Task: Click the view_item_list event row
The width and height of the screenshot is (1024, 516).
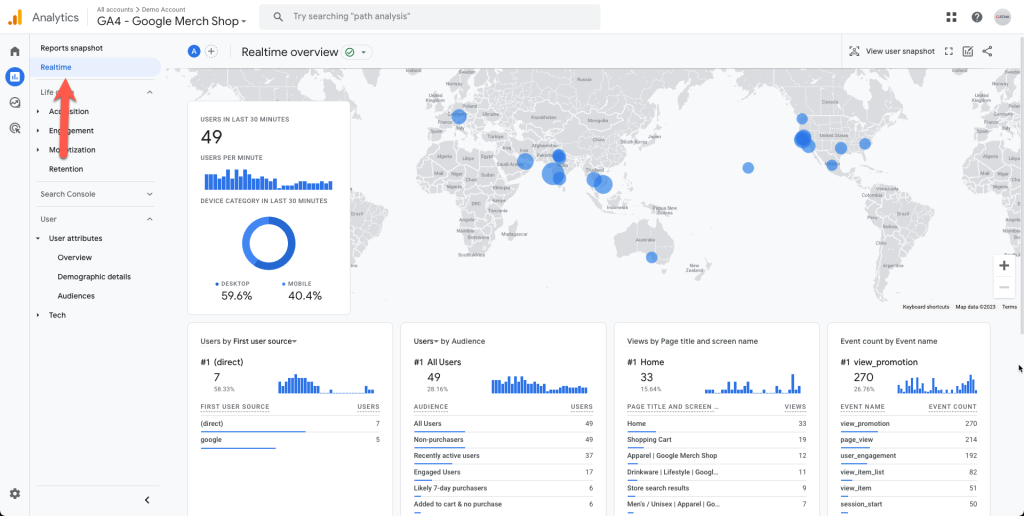Action: 908,472
